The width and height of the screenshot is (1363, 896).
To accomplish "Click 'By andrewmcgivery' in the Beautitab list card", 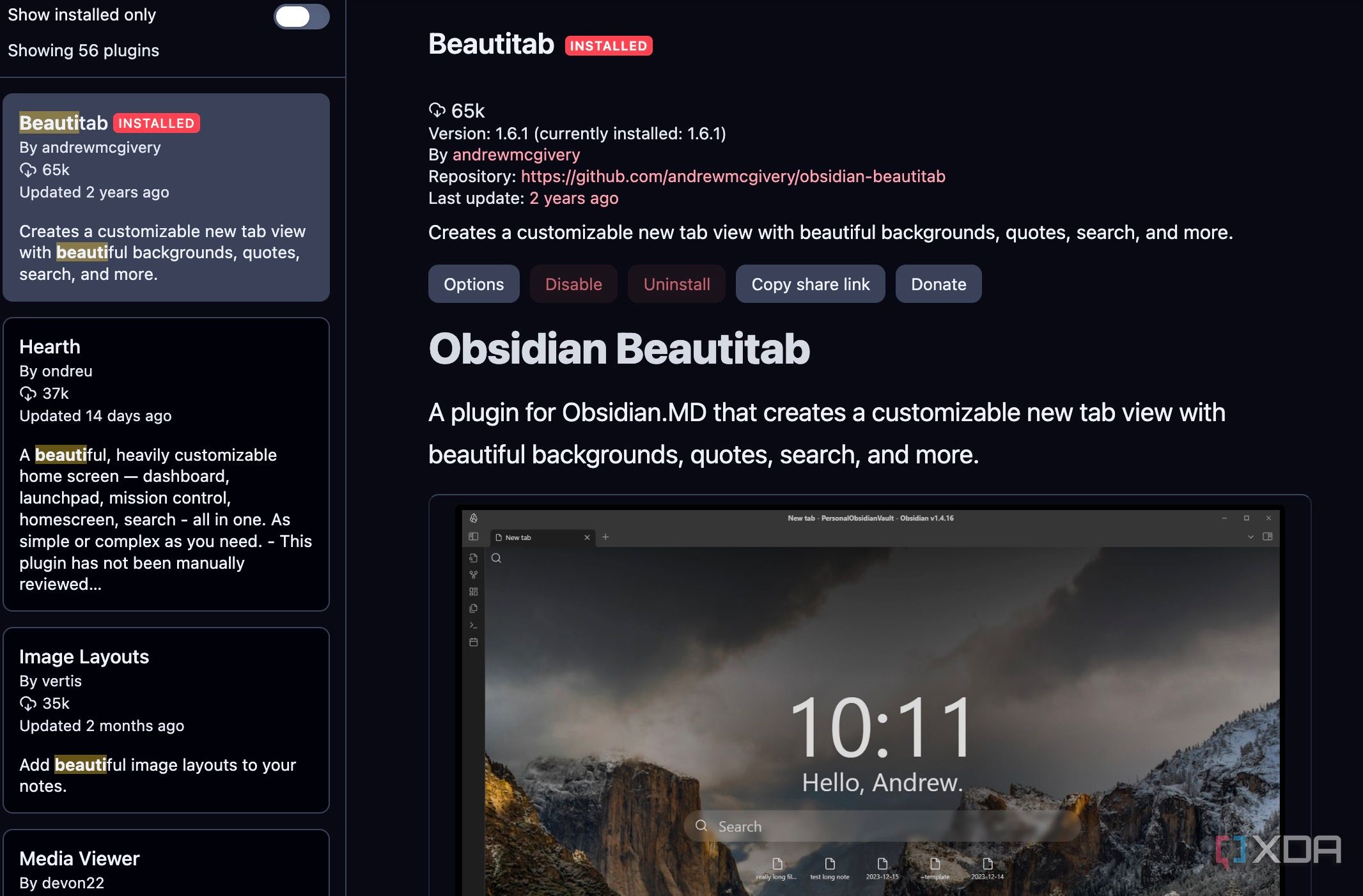I will tap(90, 148).
